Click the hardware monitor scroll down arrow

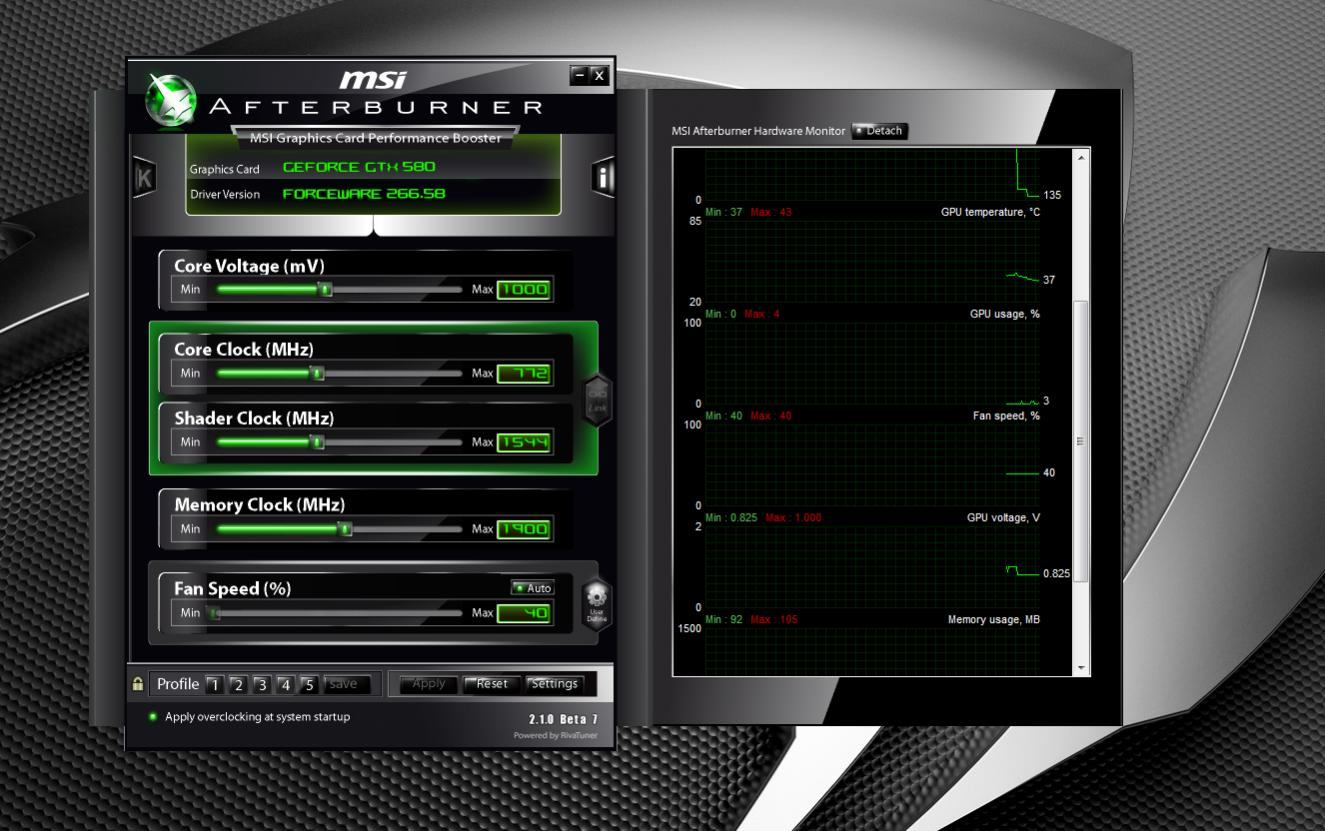pyautogui.click(x=1081, y=667)
